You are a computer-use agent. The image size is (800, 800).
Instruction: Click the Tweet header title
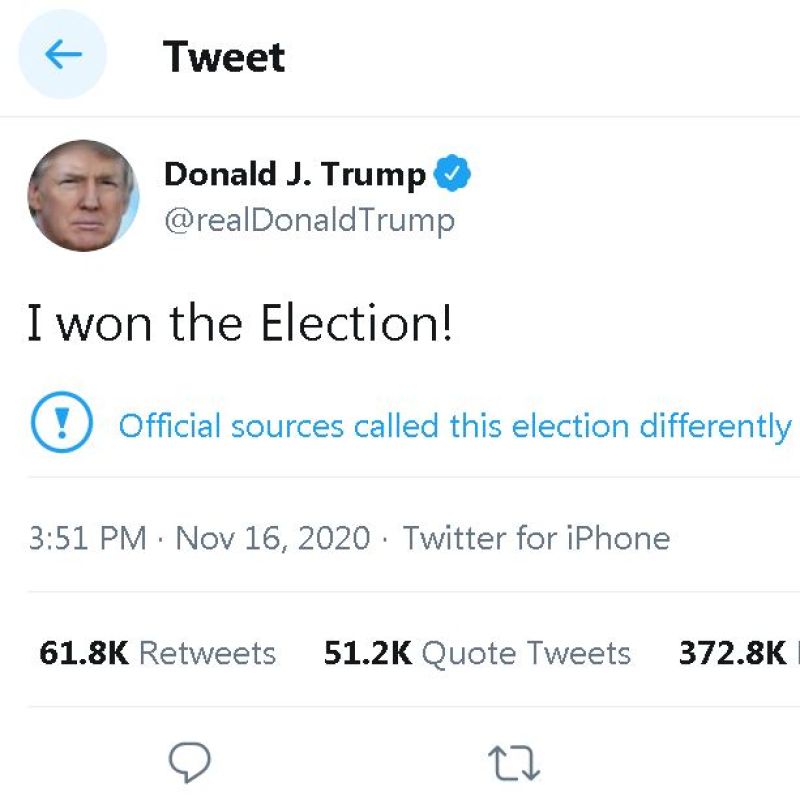(x=224, y=56)
